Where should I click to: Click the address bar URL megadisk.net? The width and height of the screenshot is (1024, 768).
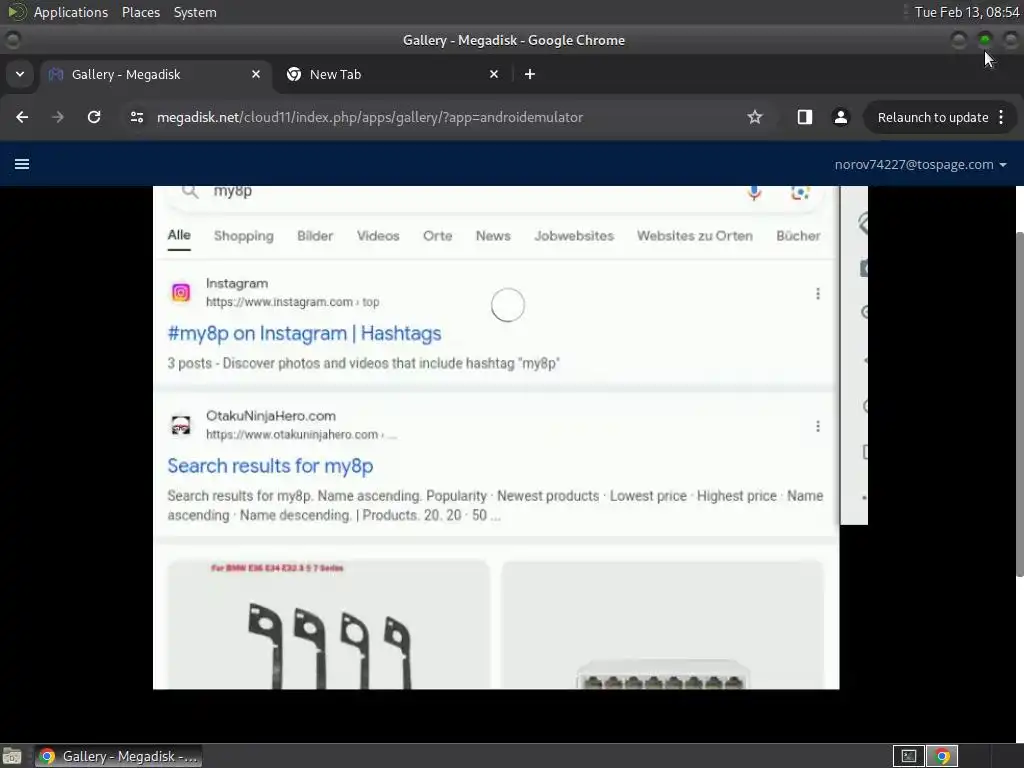click(370, 118)
